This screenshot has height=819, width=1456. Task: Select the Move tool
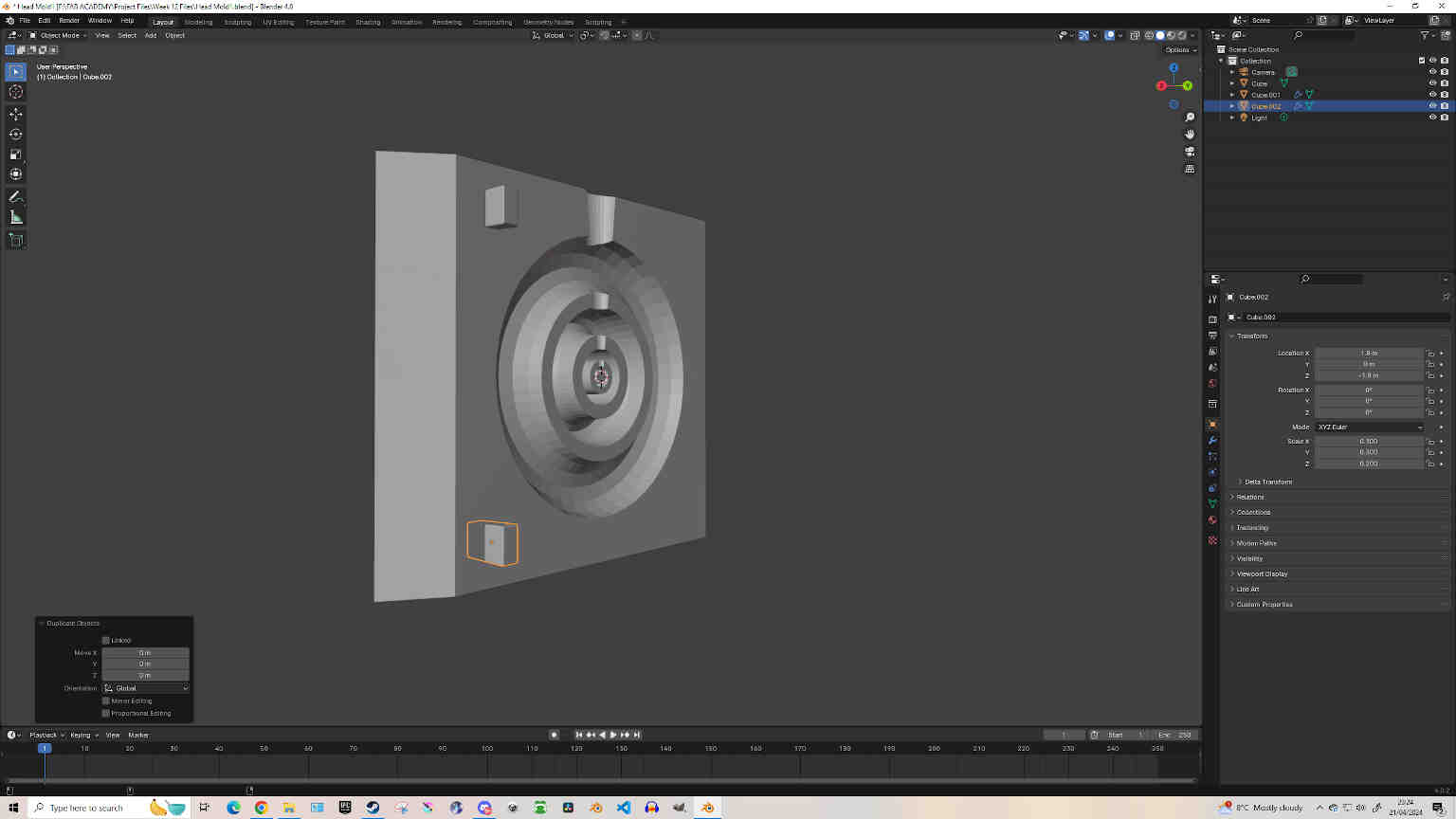tap(15, 114)
